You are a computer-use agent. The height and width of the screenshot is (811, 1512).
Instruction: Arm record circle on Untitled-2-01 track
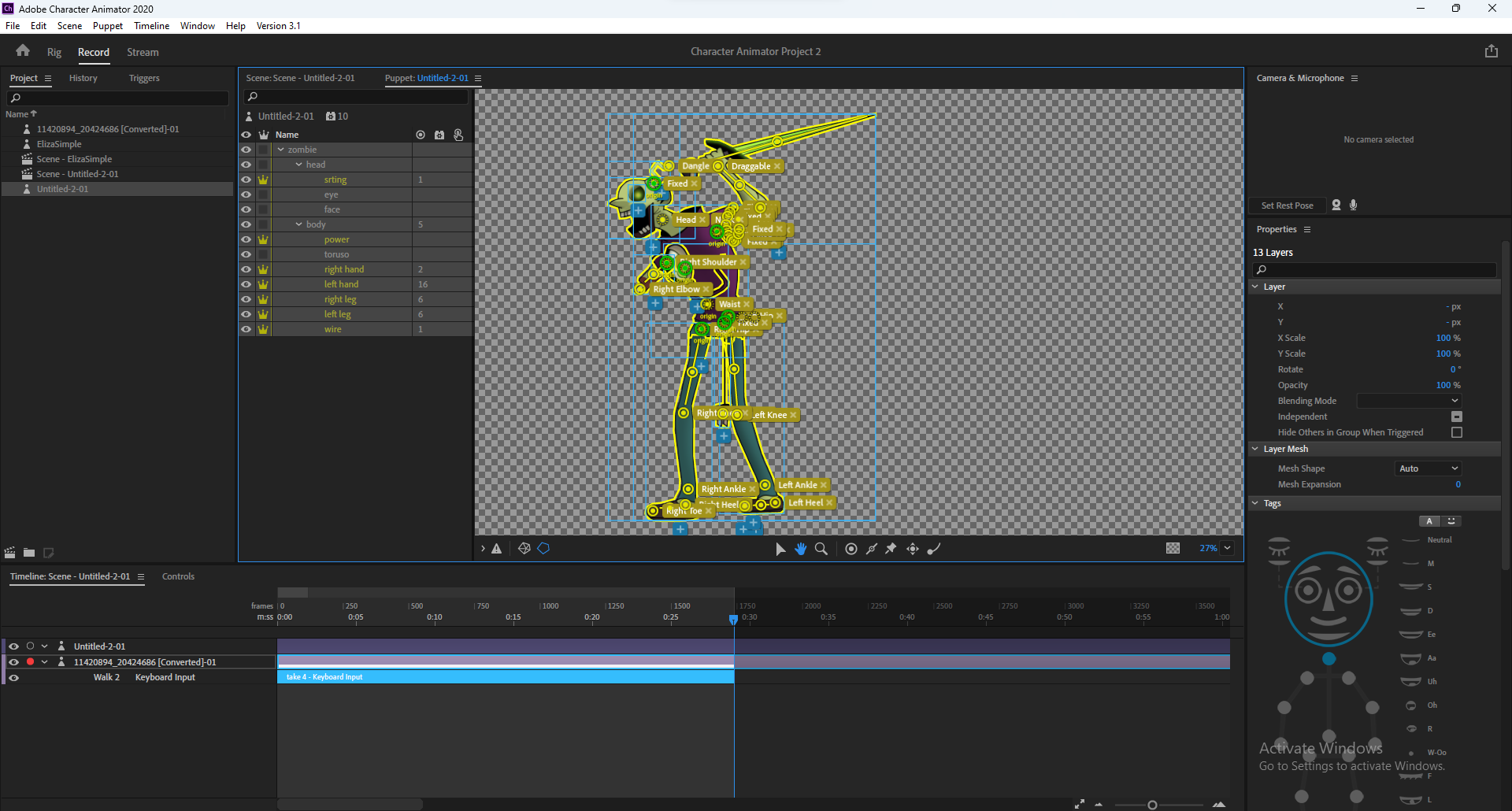(x=30, y=646)
